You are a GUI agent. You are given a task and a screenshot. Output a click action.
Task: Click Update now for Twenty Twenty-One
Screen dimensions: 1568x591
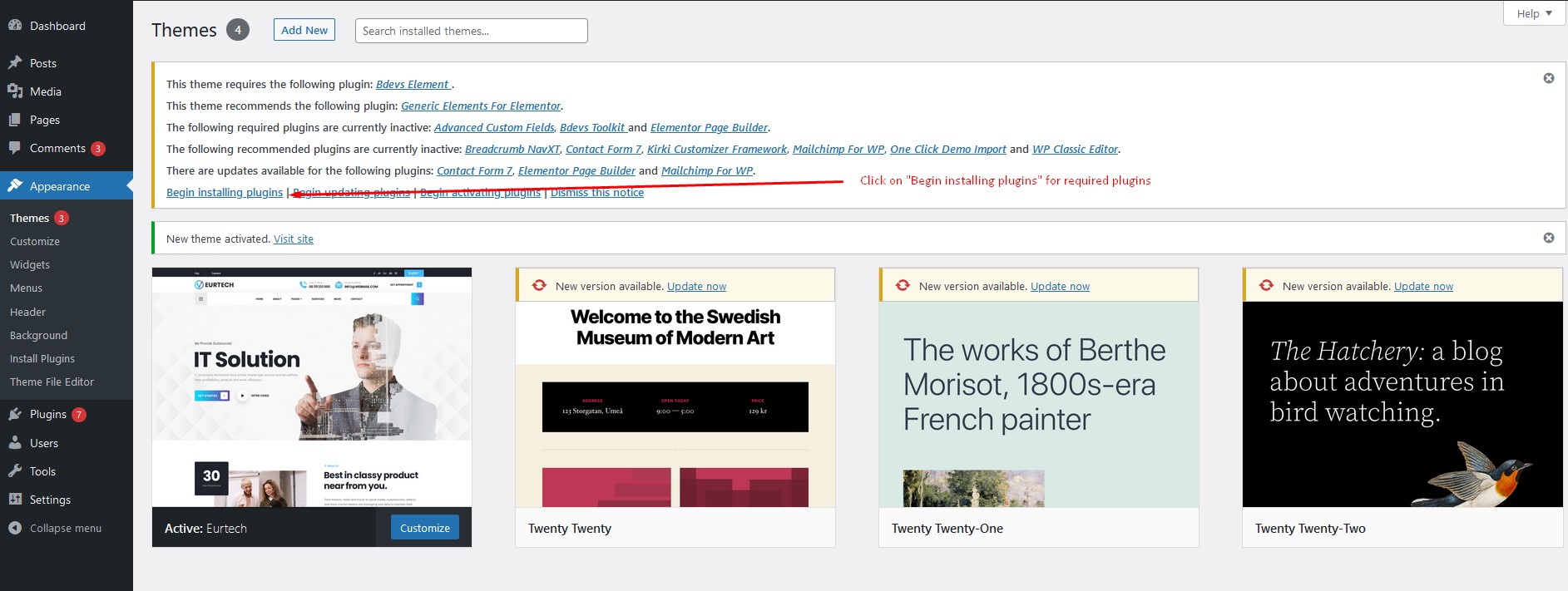coord(1061,286)
